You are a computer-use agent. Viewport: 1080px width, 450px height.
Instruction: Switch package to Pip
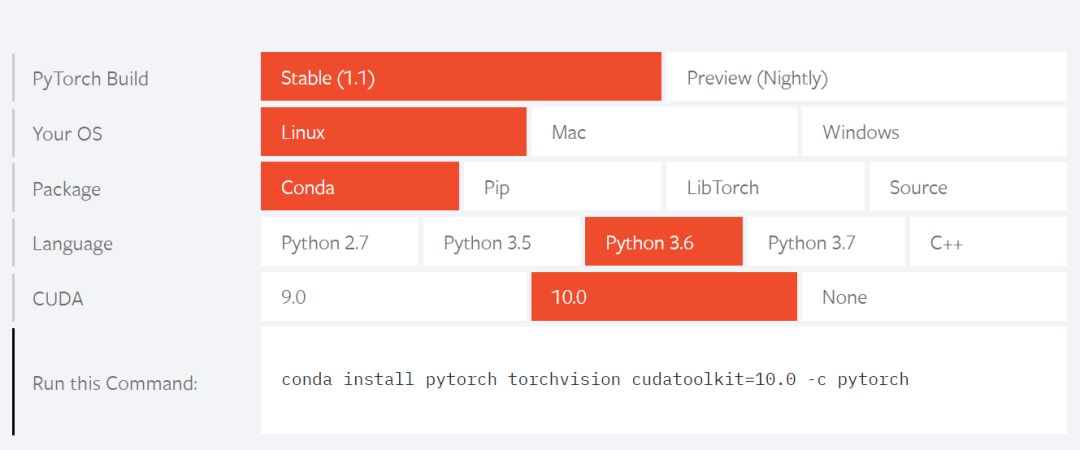tap(562, 186)
